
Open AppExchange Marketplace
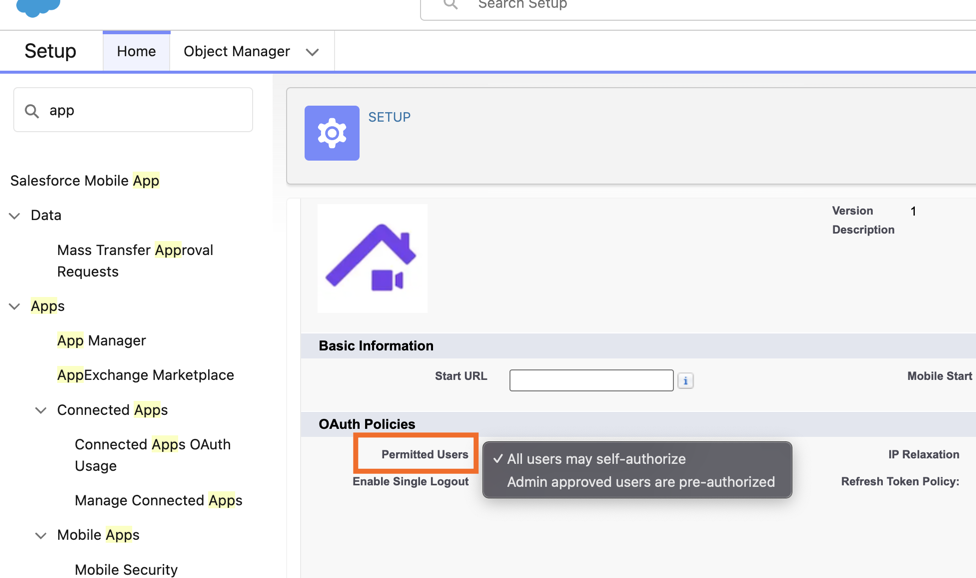pos(146,375)
